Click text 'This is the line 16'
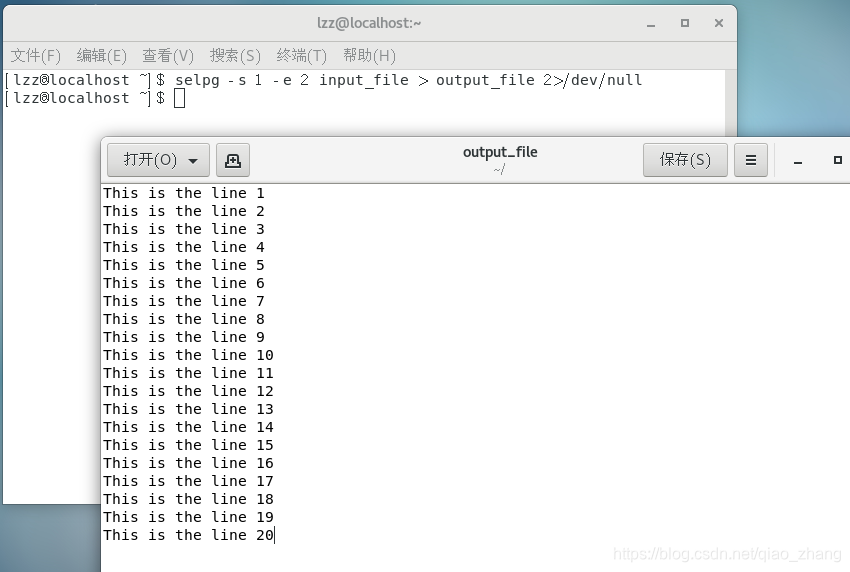The image size is (850, 572). tap(188, 463)
